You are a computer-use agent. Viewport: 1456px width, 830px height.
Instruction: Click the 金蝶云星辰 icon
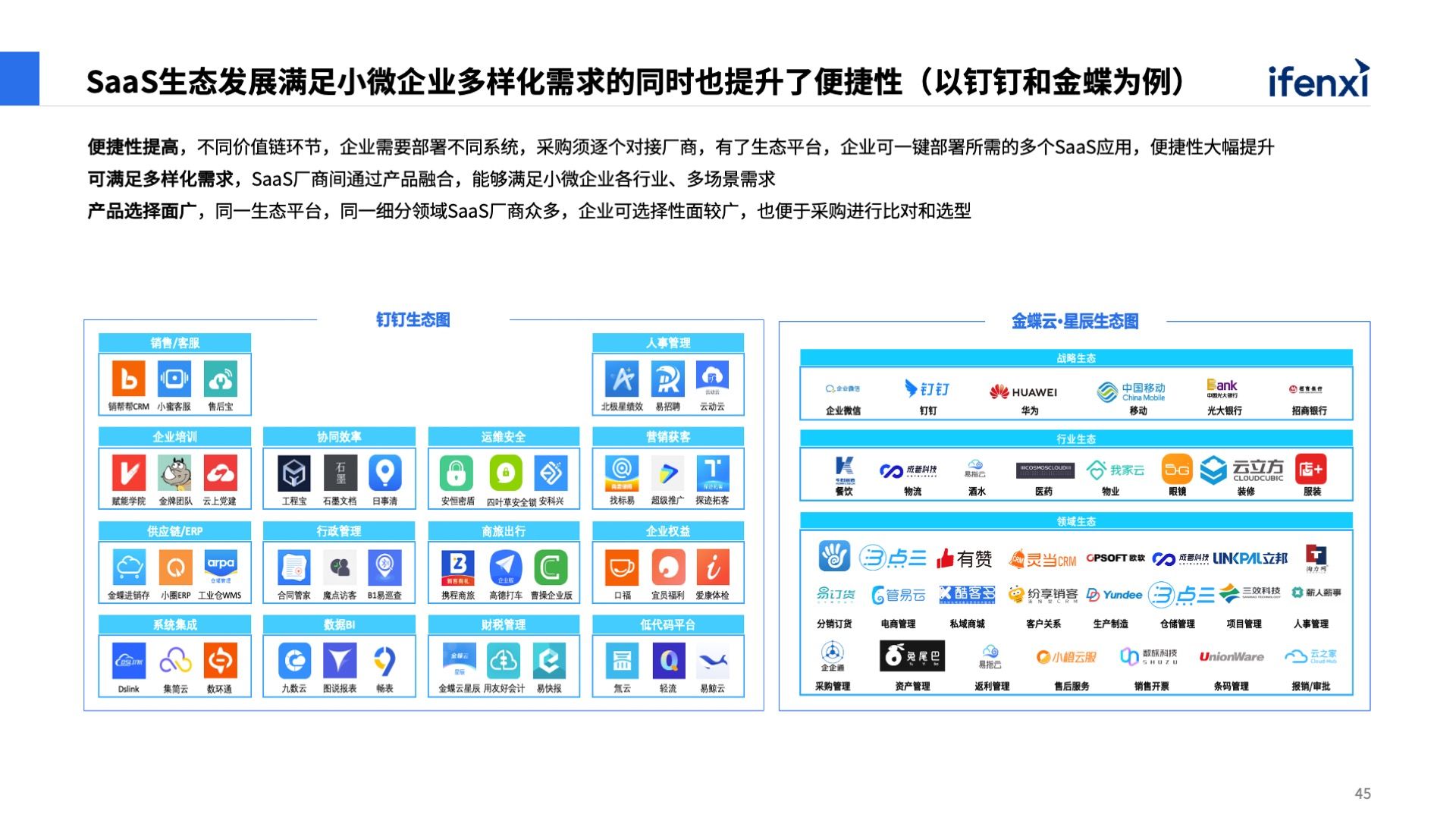460,661
